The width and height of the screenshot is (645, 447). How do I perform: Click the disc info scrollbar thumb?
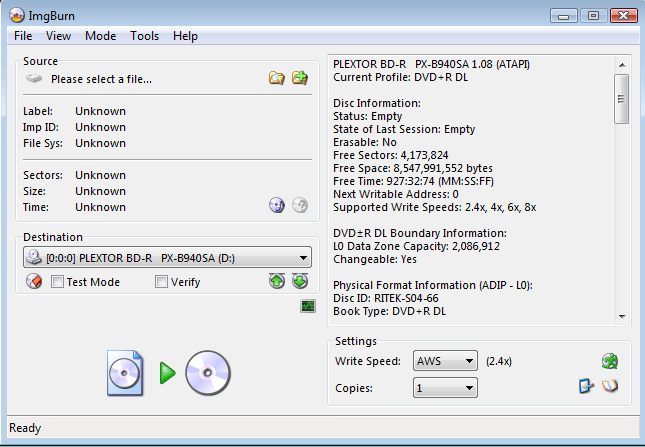pos(622,99)
